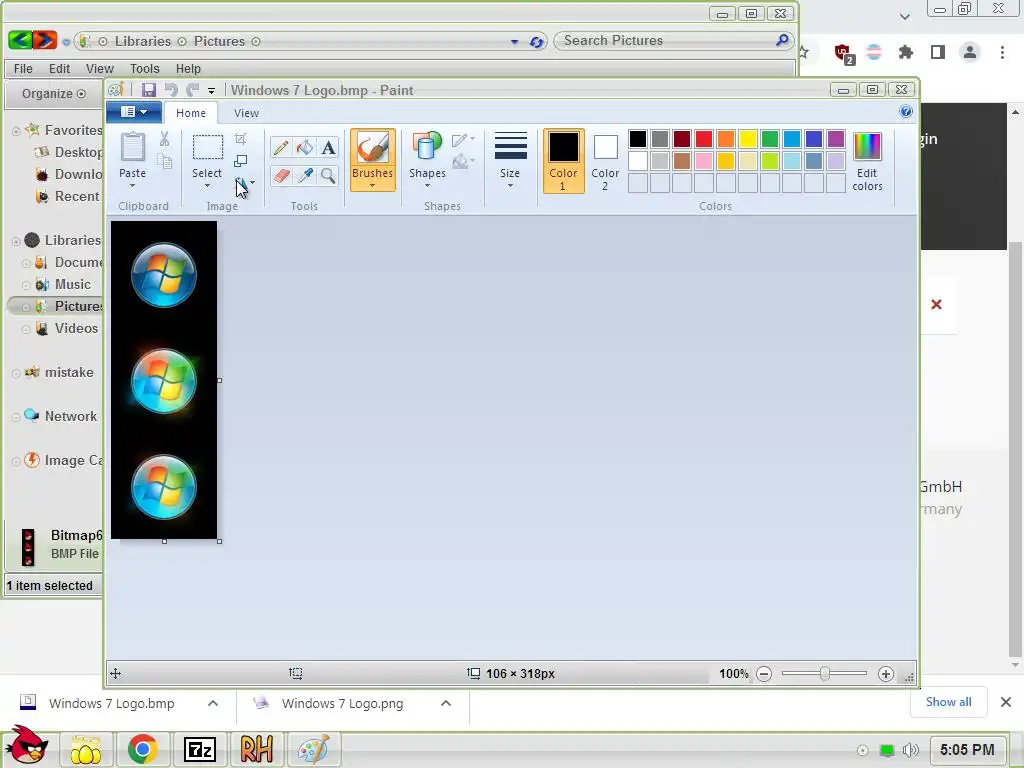Switch to the Home tab in Paint
The width and height of the screenshot is (1024, 768).
coord(191,113)
